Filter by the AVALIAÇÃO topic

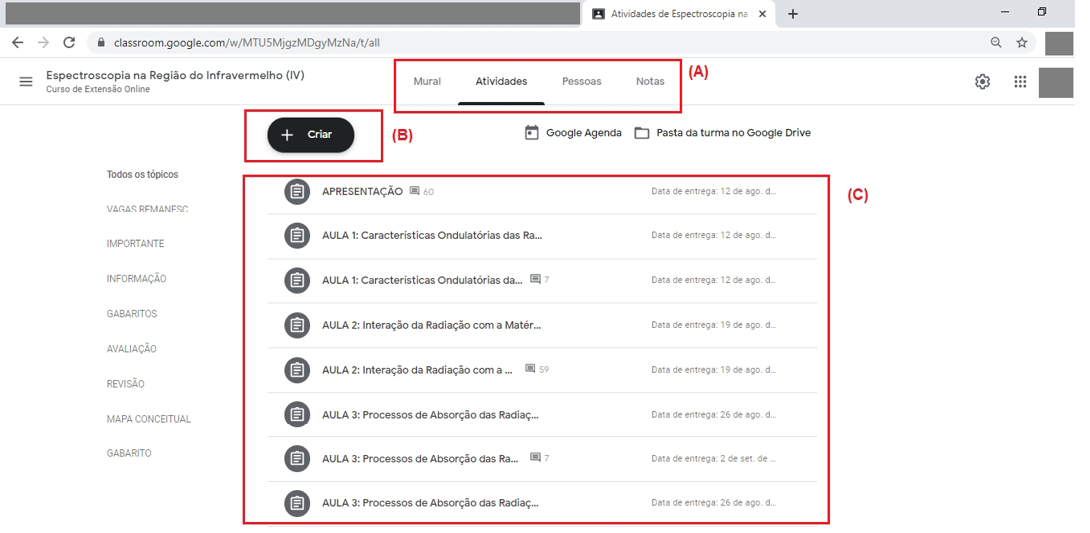132,349
